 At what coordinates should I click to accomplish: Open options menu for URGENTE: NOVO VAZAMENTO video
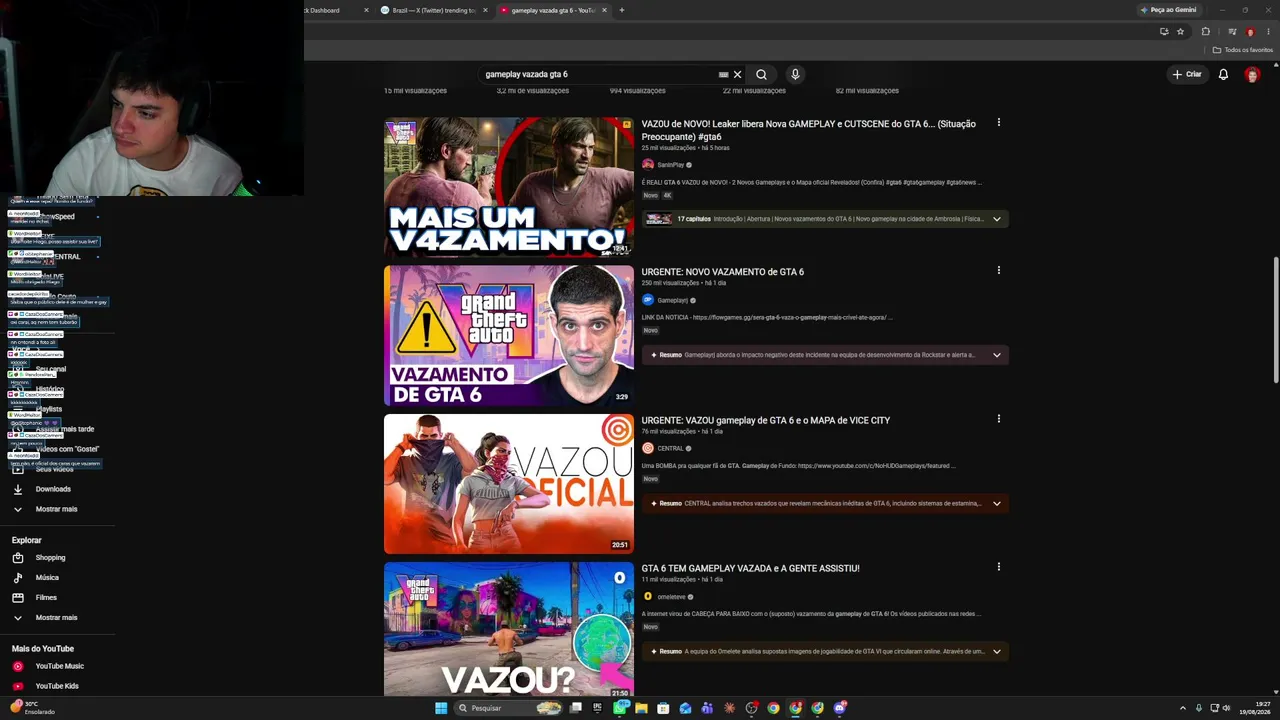[998, 270]
